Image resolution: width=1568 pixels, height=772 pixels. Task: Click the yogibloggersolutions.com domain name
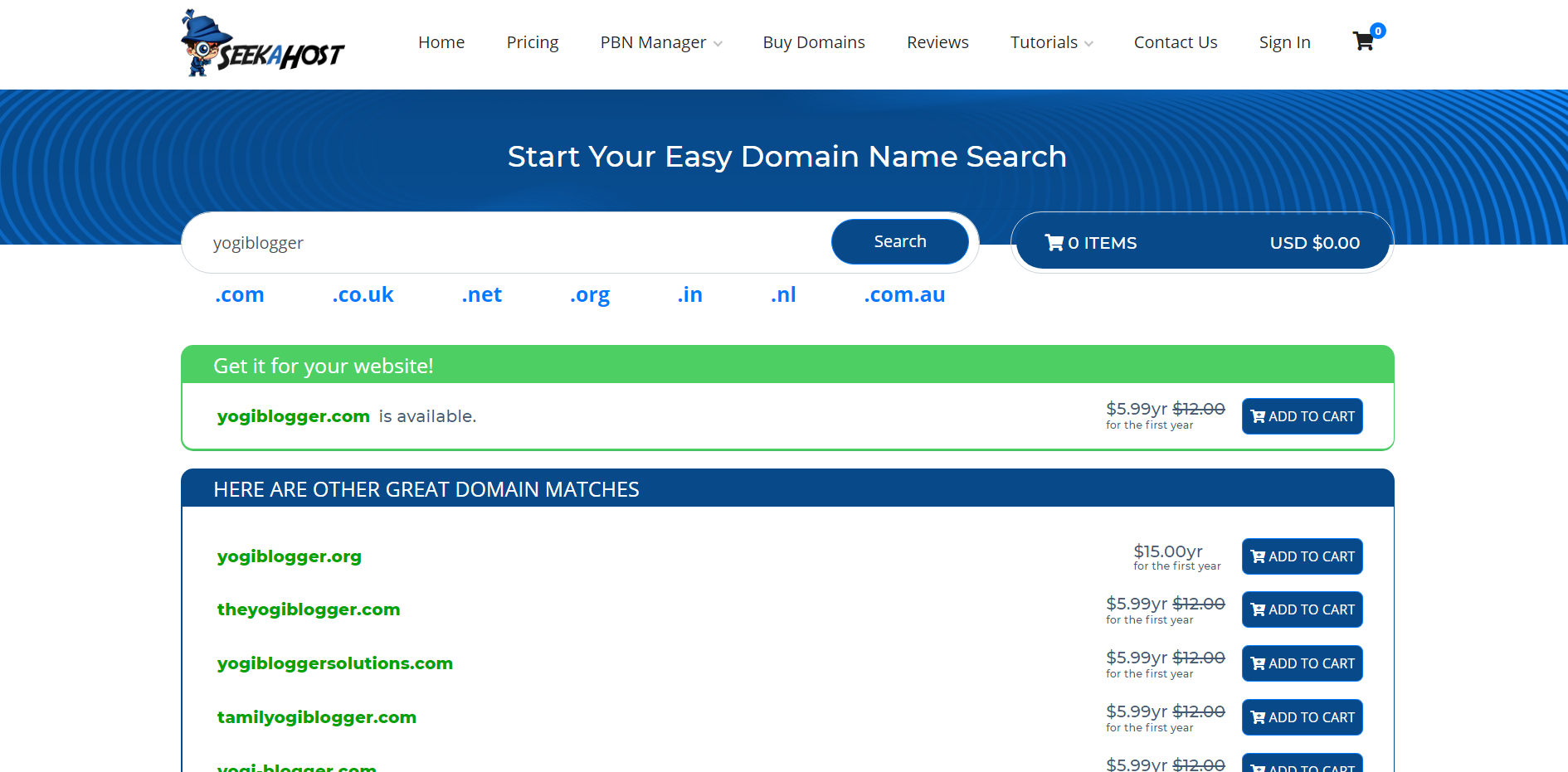[335, 663]
